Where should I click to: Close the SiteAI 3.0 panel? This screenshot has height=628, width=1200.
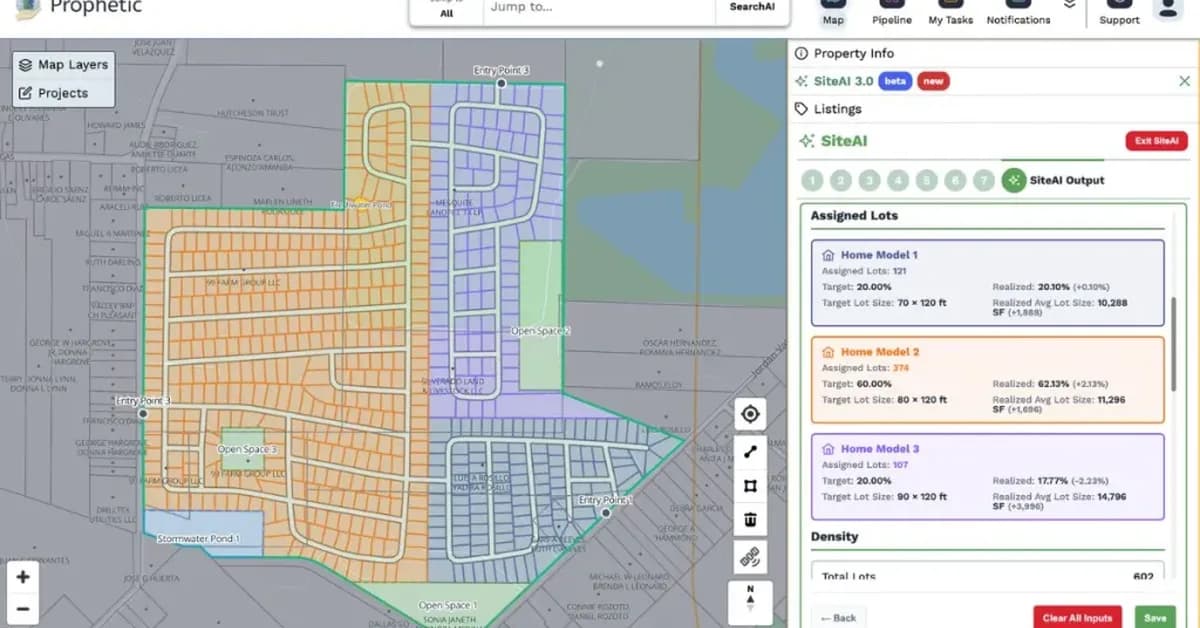pos(1185,81)
